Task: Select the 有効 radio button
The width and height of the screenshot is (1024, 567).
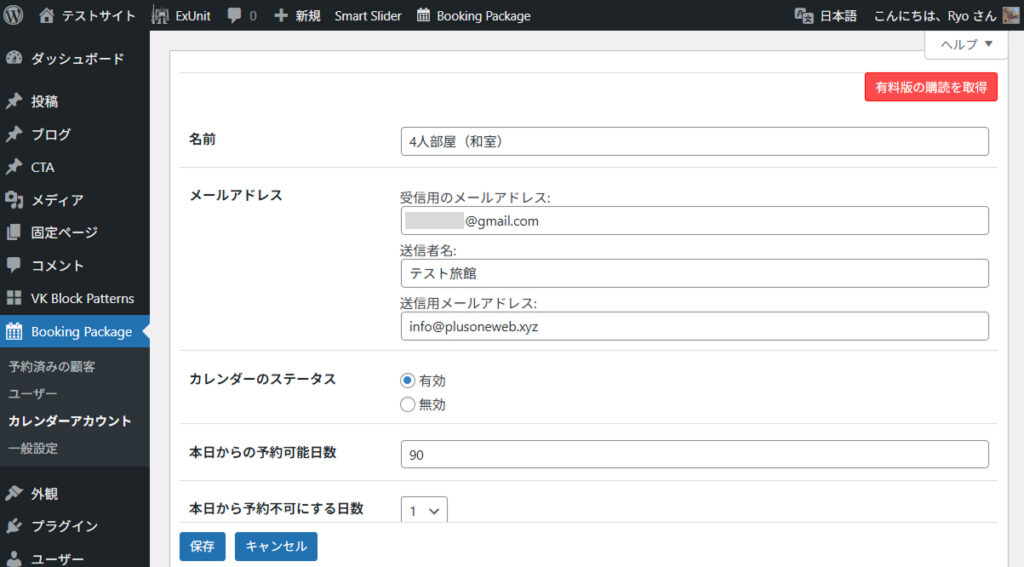Action: tap(407, 380)
